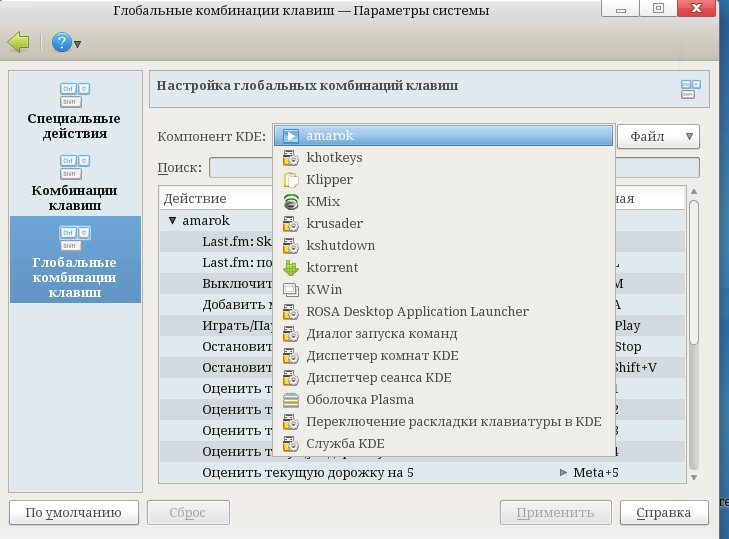Viewport: 729px width, 539px height.
Task: Choose Klipper component
Action: tap(444, 180)
